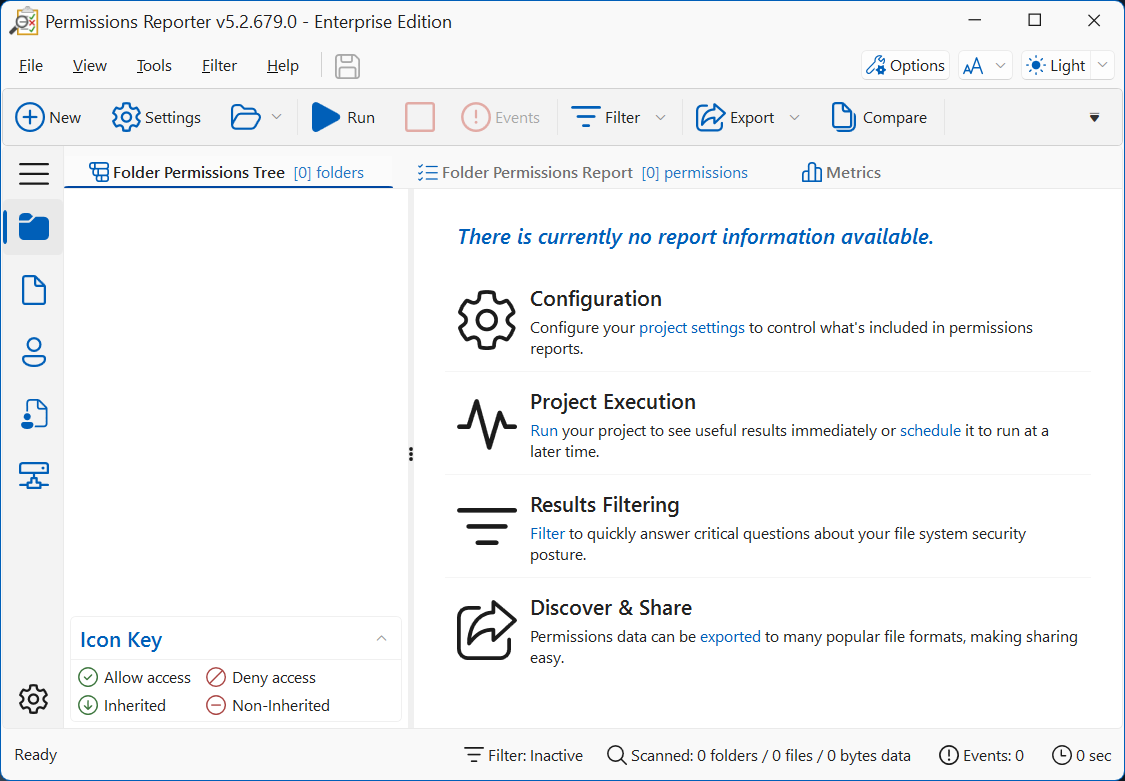Open the file owner sidebar icon
Screen dimensions: 1125x781
(x=34, y=414)
